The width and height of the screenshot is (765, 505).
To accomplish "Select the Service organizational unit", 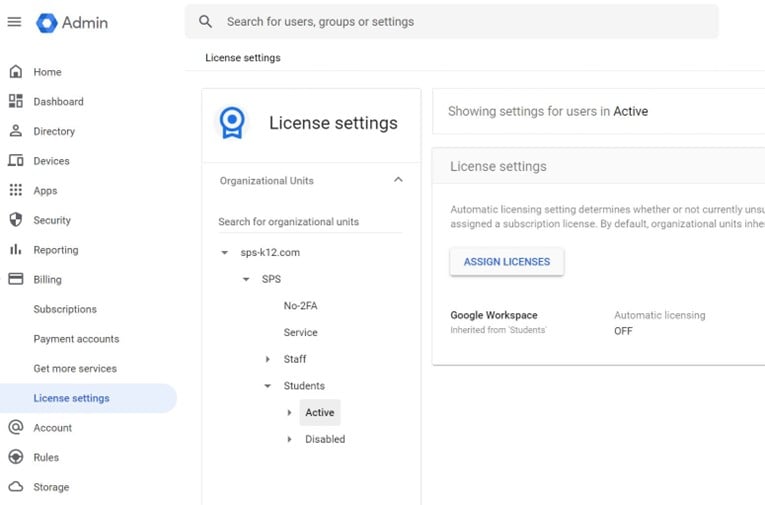I will [301, 332].
